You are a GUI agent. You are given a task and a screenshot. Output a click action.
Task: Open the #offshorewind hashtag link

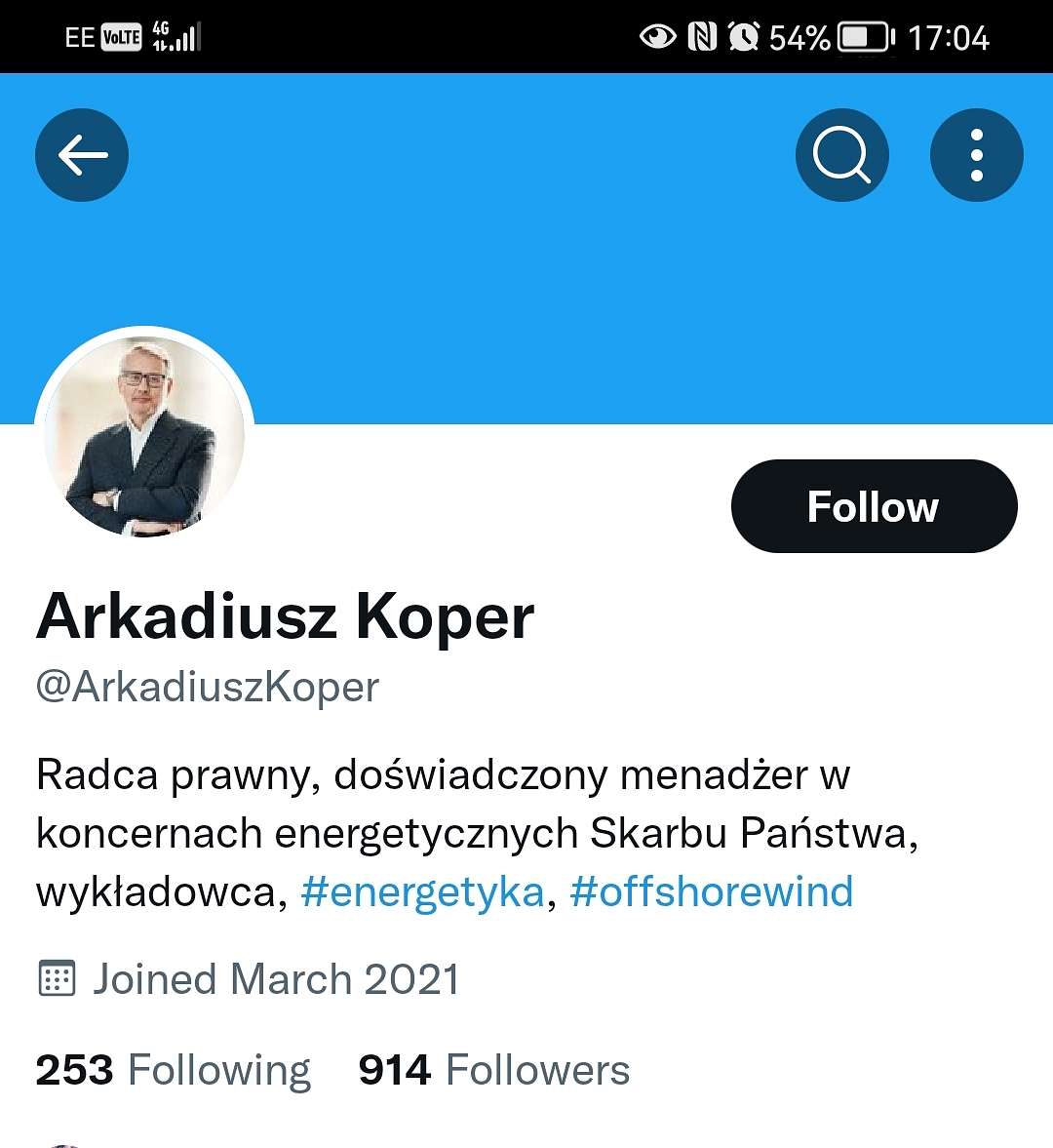pos(712,891)
